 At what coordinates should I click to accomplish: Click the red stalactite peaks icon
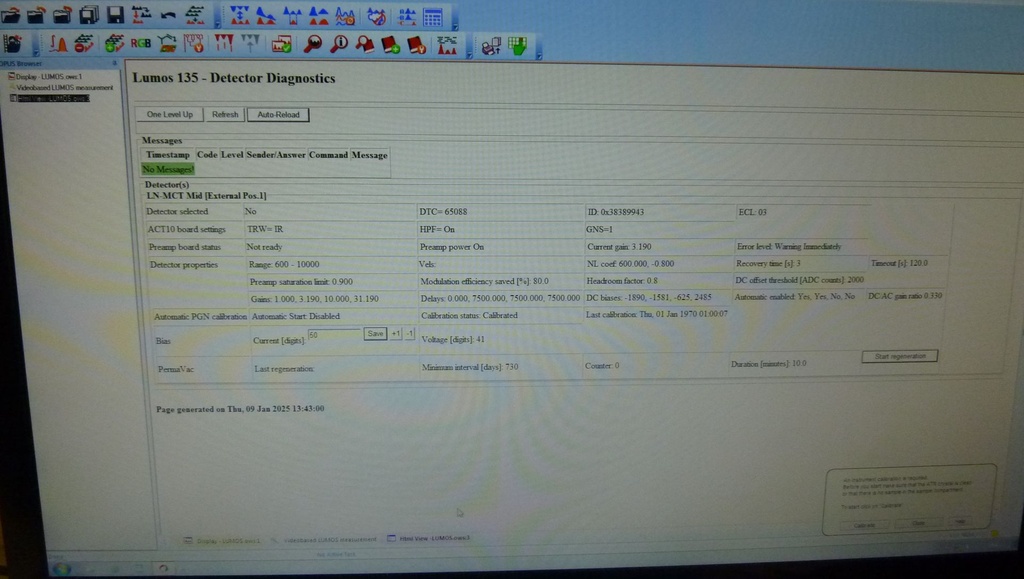[x=223, y=44]
